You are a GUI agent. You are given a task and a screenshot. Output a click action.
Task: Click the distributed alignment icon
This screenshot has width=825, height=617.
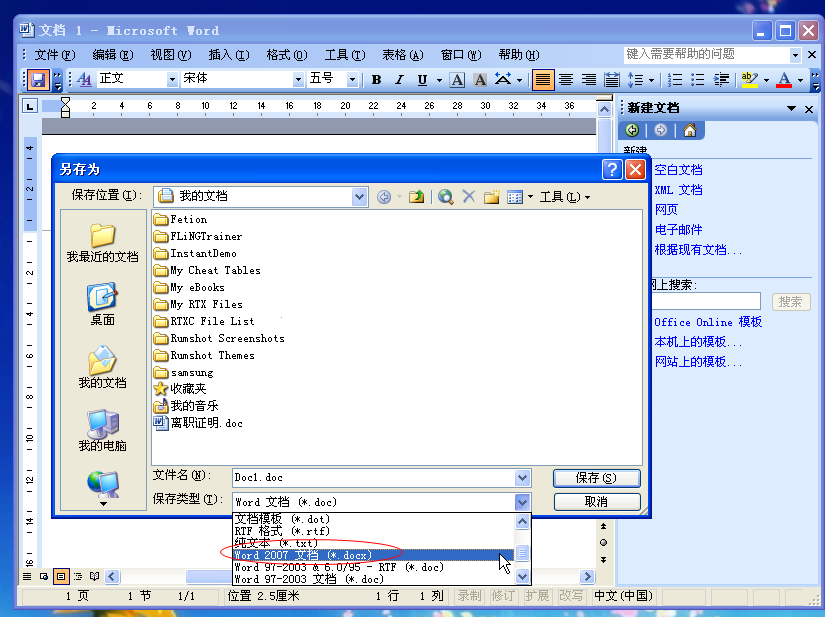tap(611, 80)
